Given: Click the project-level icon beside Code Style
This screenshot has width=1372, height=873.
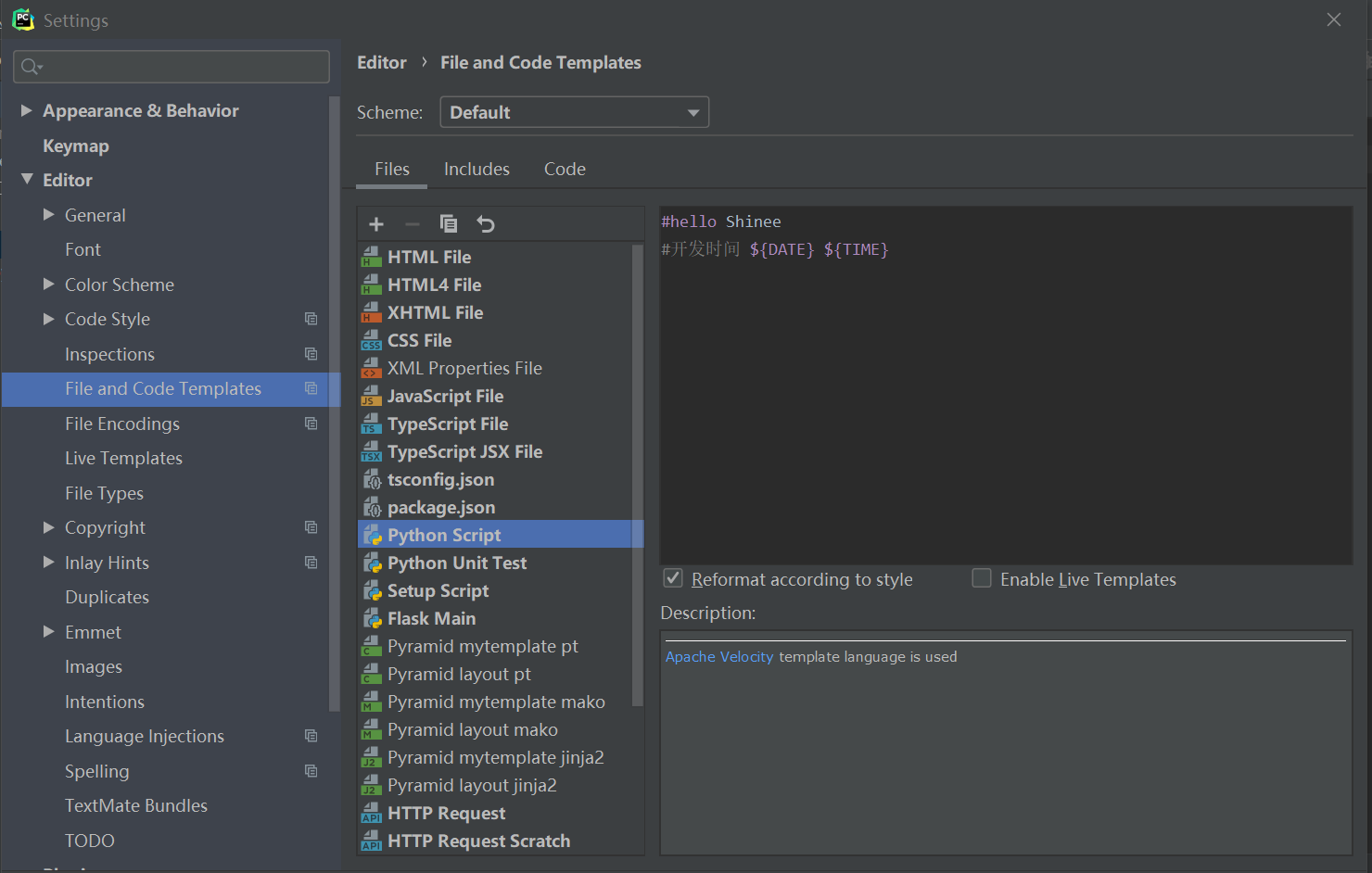Looking at the screenshot, I should click(x=311, y=319).
